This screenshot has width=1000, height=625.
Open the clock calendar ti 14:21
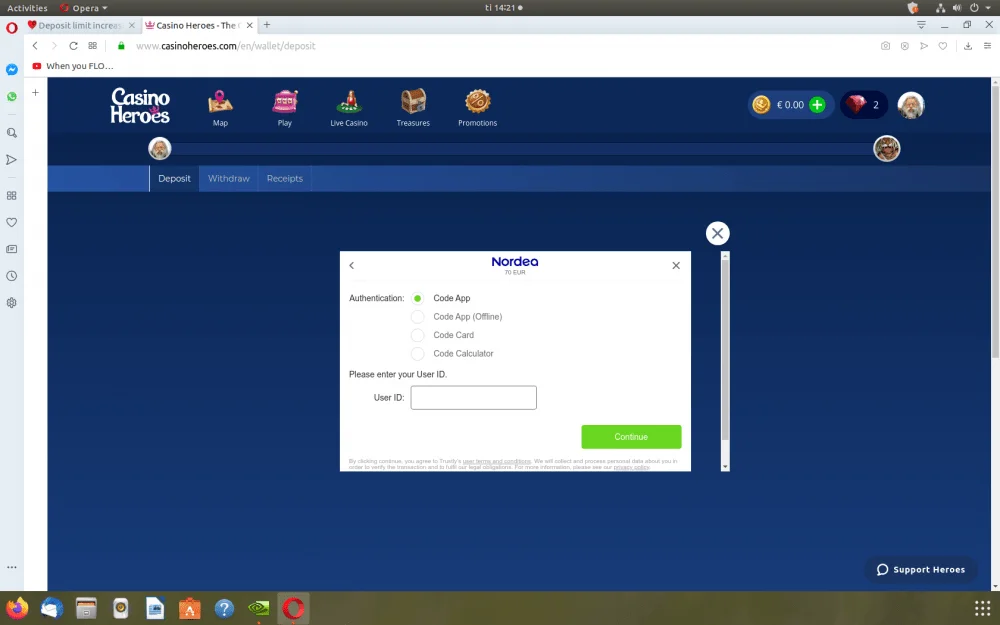(503, 8)
